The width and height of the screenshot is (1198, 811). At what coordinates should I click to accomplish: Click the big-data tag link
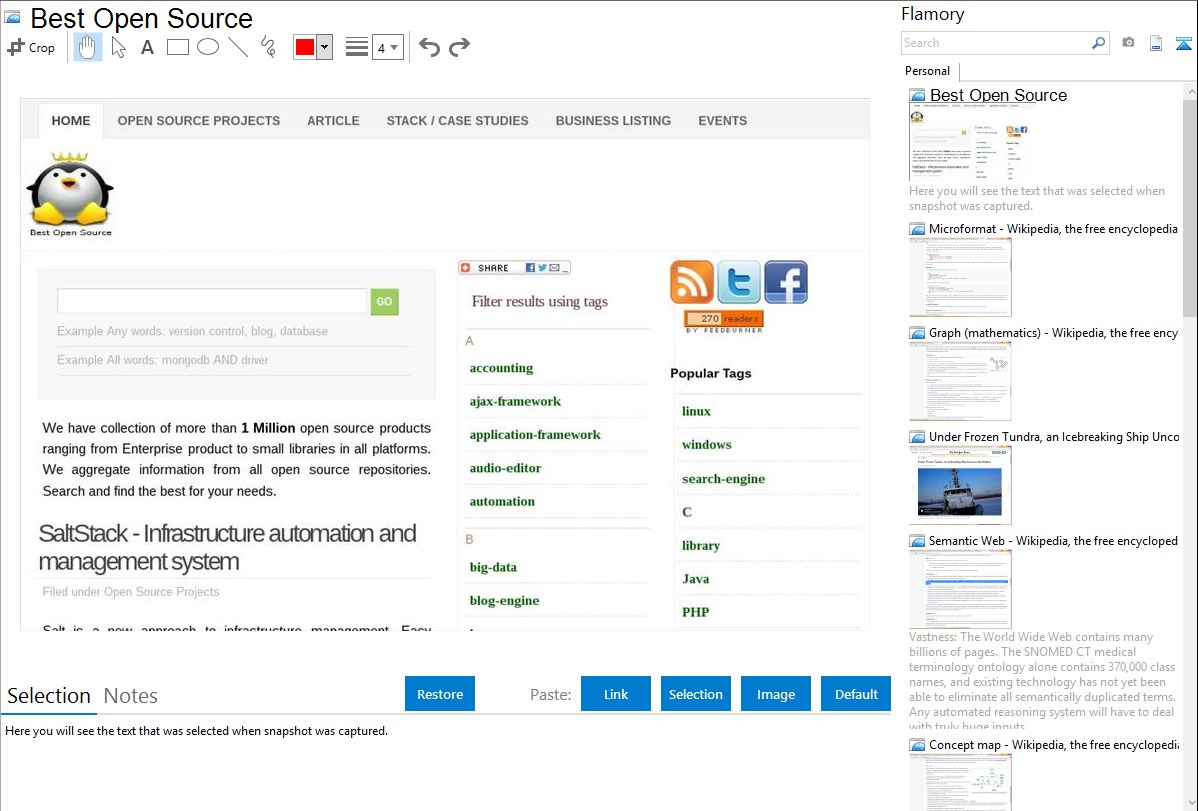493,567
